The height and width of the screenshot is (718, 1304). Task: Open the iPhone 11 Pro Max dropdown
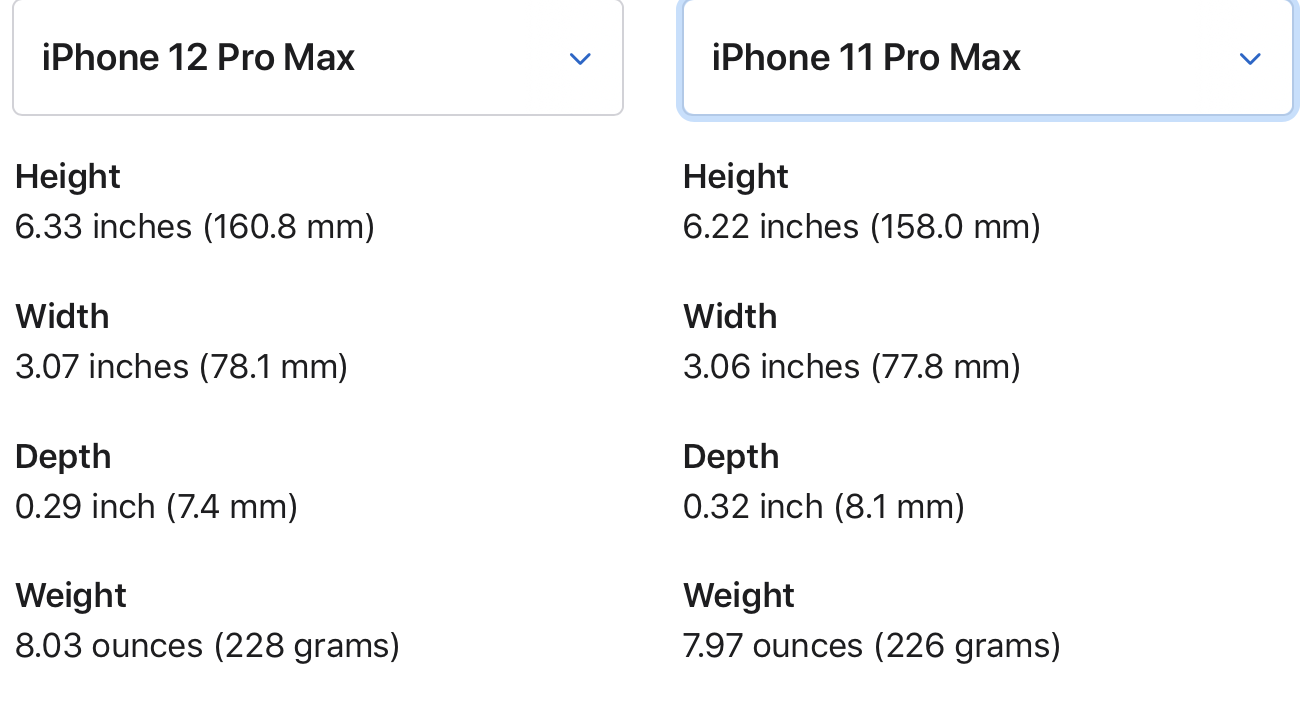[x=988, y=57]
